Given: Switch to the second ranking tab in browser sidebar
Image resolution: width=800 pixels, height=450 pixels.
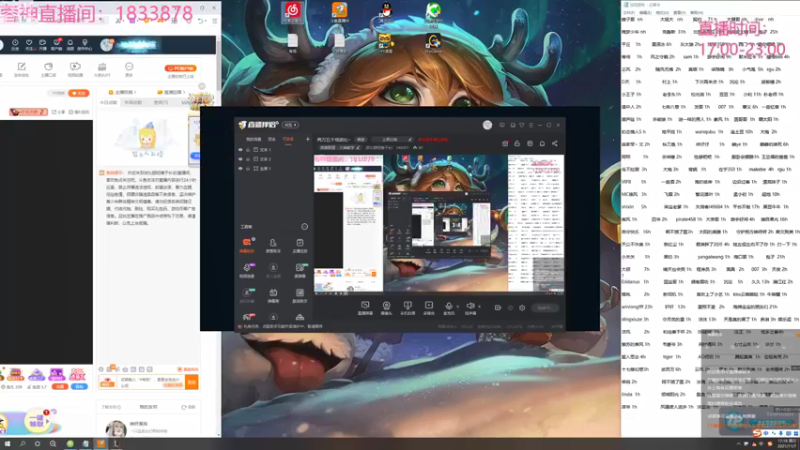Looking at the screenshot, I should [133, 103].
